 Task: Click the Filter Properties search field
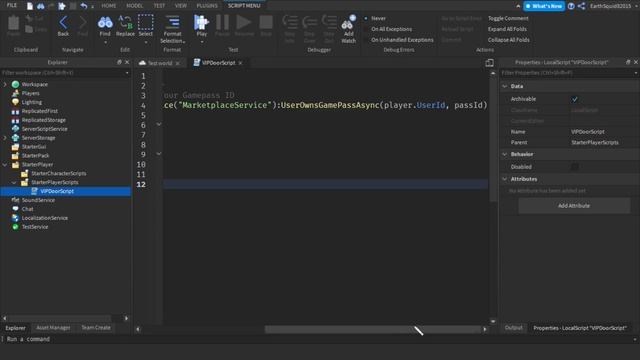click(569, 73)
